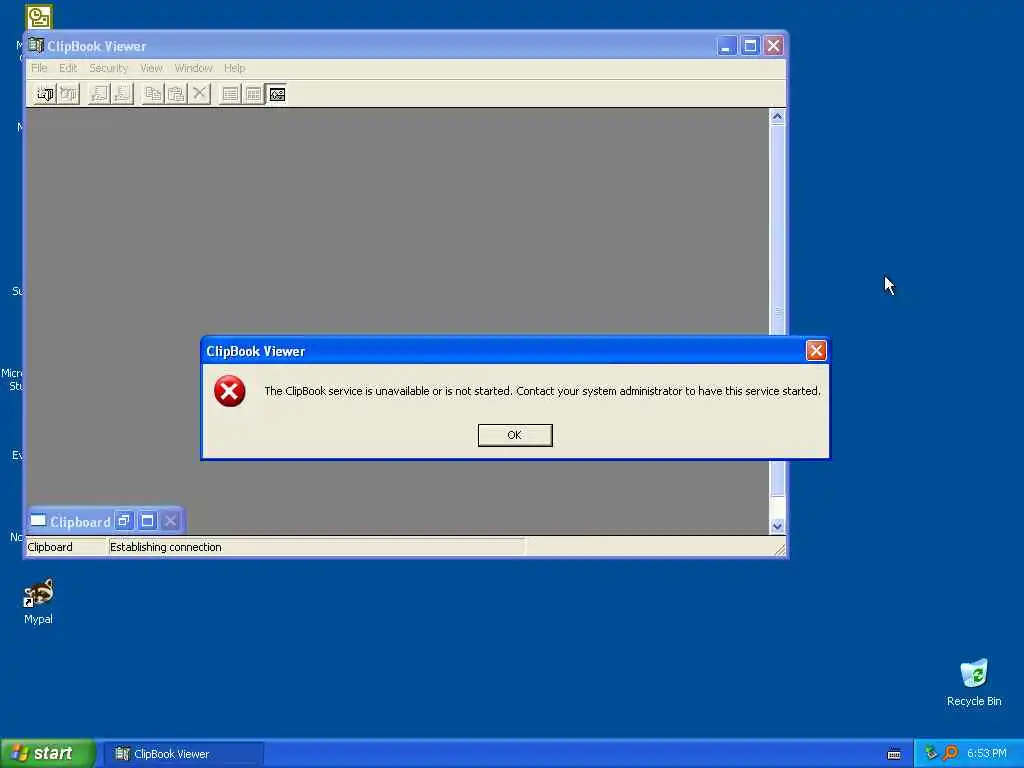
Task: Restore the minimized Clipboard child window
Action: tap(123, 521)
